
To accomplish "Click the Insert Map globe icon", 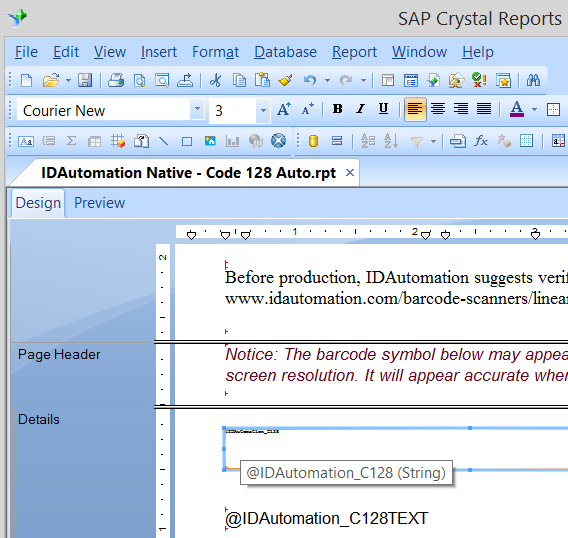I will point(256,141).
